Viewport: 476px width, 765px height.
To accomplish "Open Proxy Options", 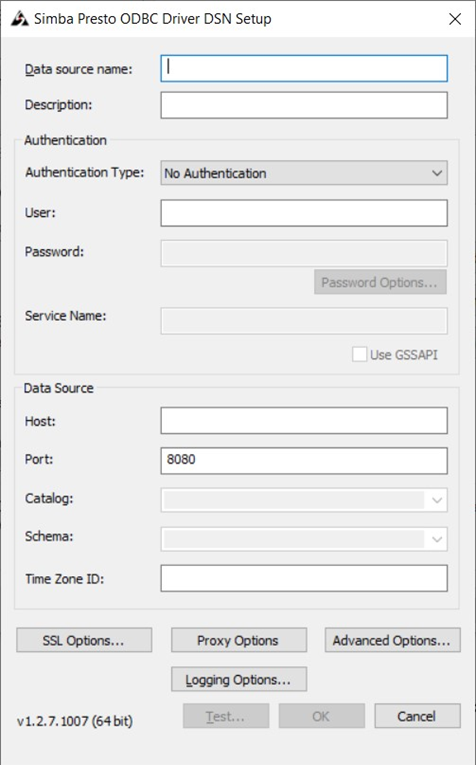I will pyautogui.click(x=239, y=640).
